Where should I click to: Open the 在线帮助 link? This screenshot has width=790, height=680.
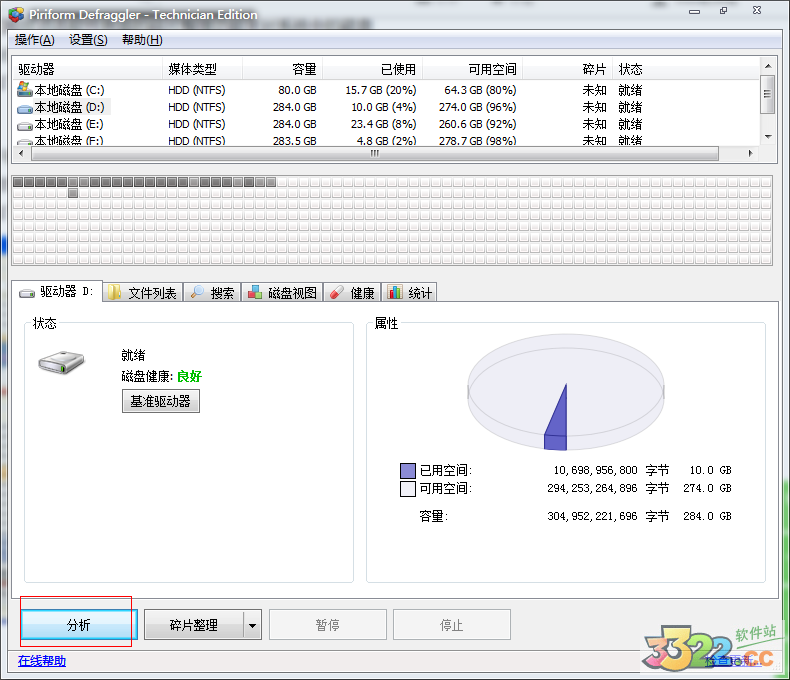[42, 661]
